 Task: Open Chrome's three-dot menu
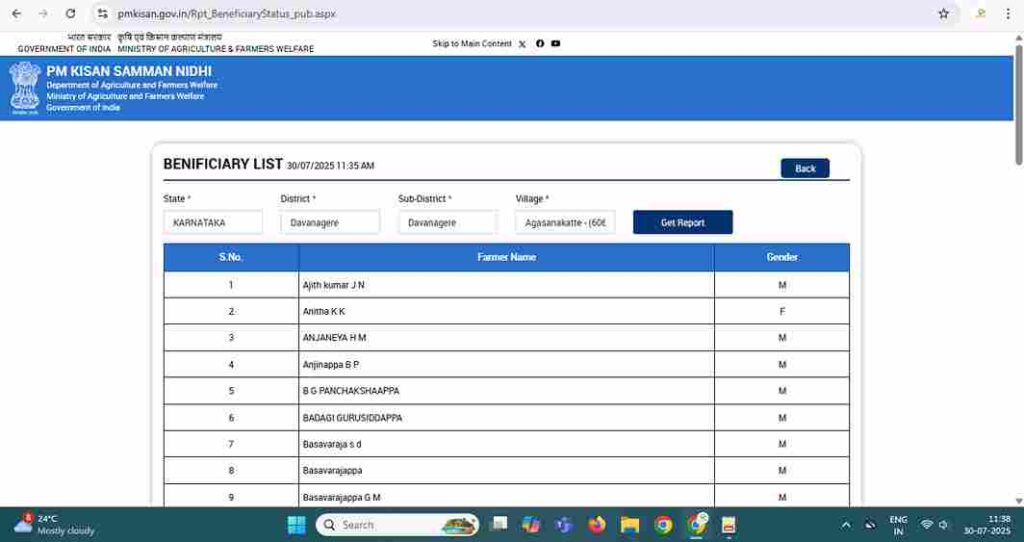pos(1008,14)
